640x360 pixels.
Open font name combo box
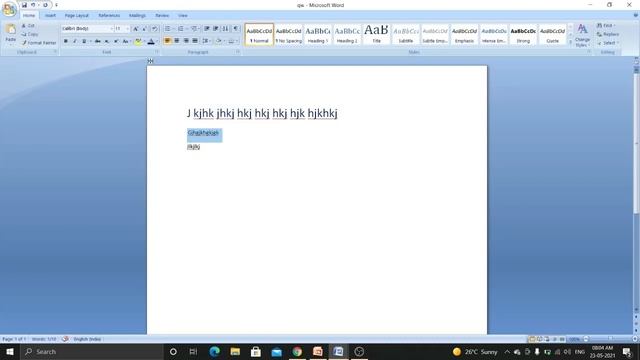click(x=87, y=29)
